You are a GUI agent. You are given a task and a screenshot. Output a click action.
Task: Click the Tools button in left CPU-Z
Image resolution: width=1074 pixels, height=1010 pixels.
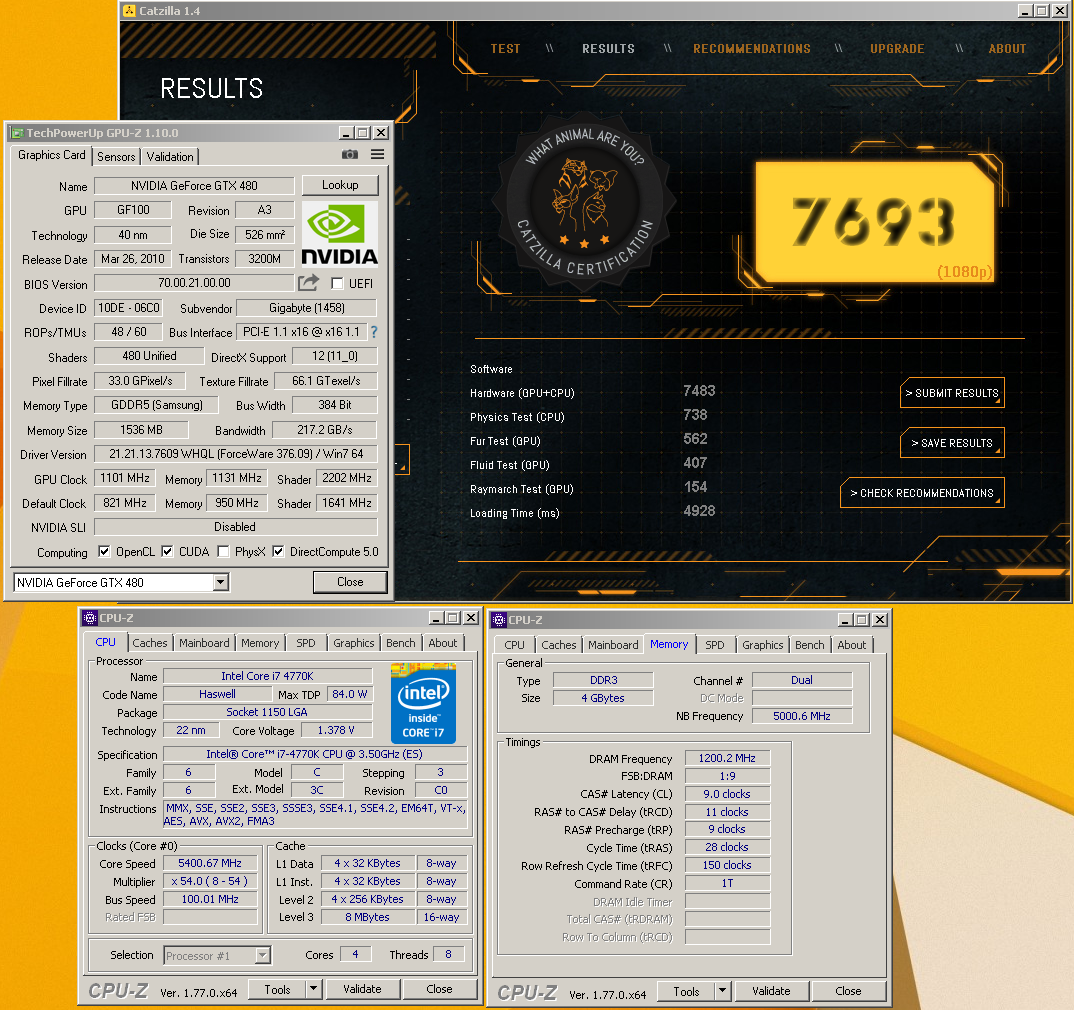pyautogui.click(x=277, y=989)
